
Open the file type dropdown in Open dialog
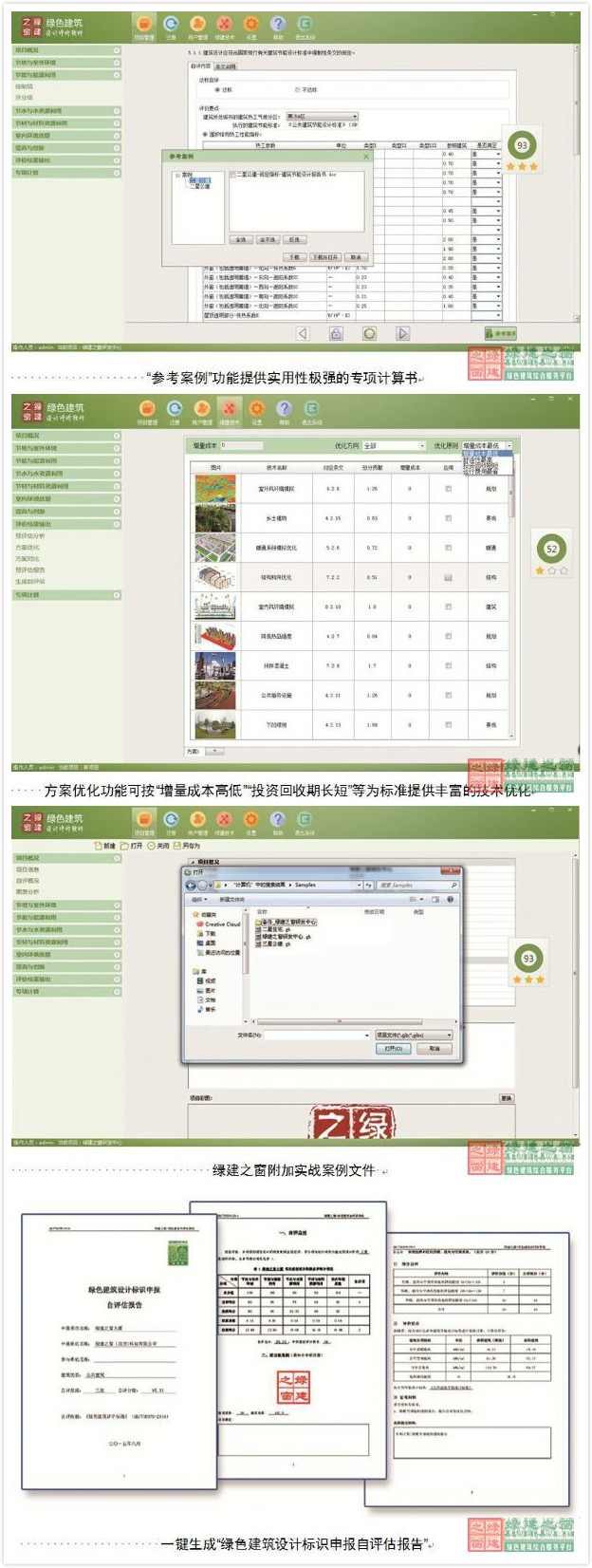pyautogui.click(x=414, y=1035)
